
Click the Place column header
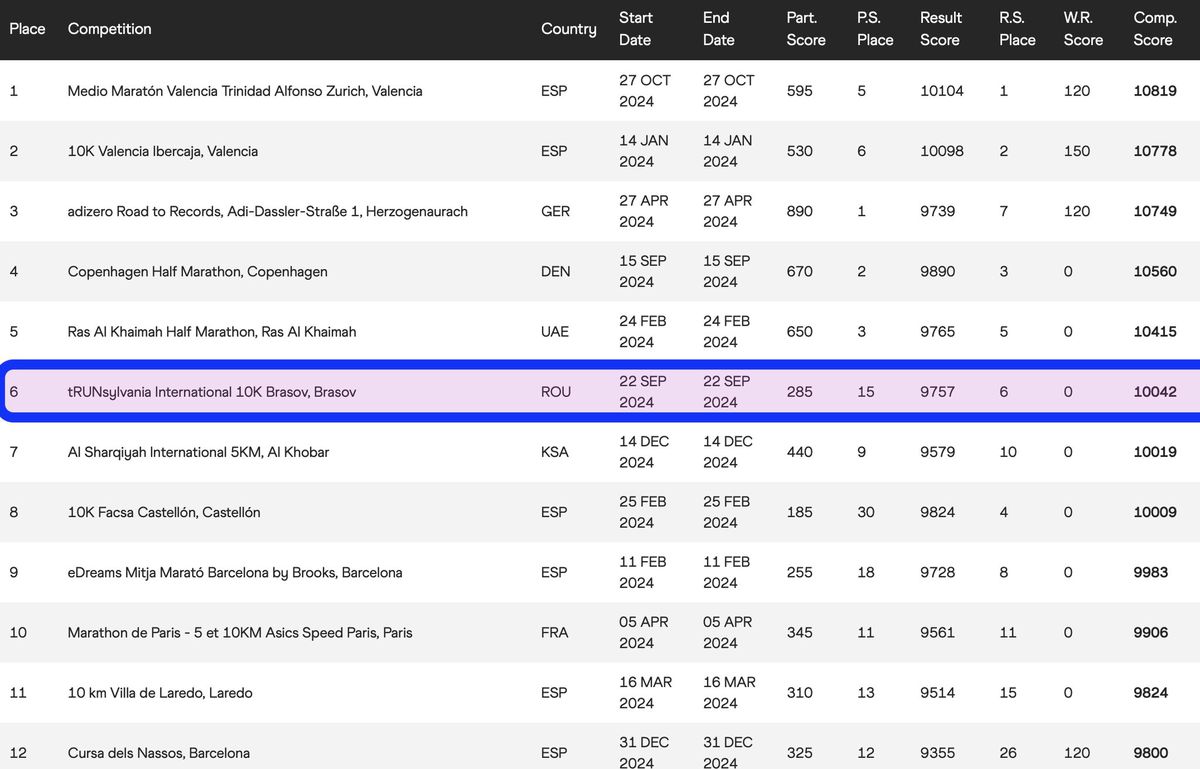click(x=27, y=29)
